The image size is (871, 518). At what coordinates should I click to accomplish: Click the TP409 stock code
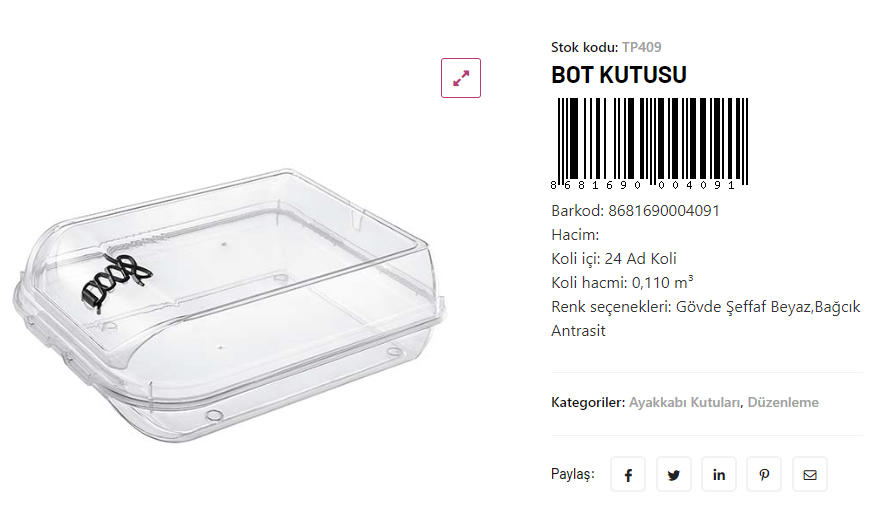click(x=641, y=47)
